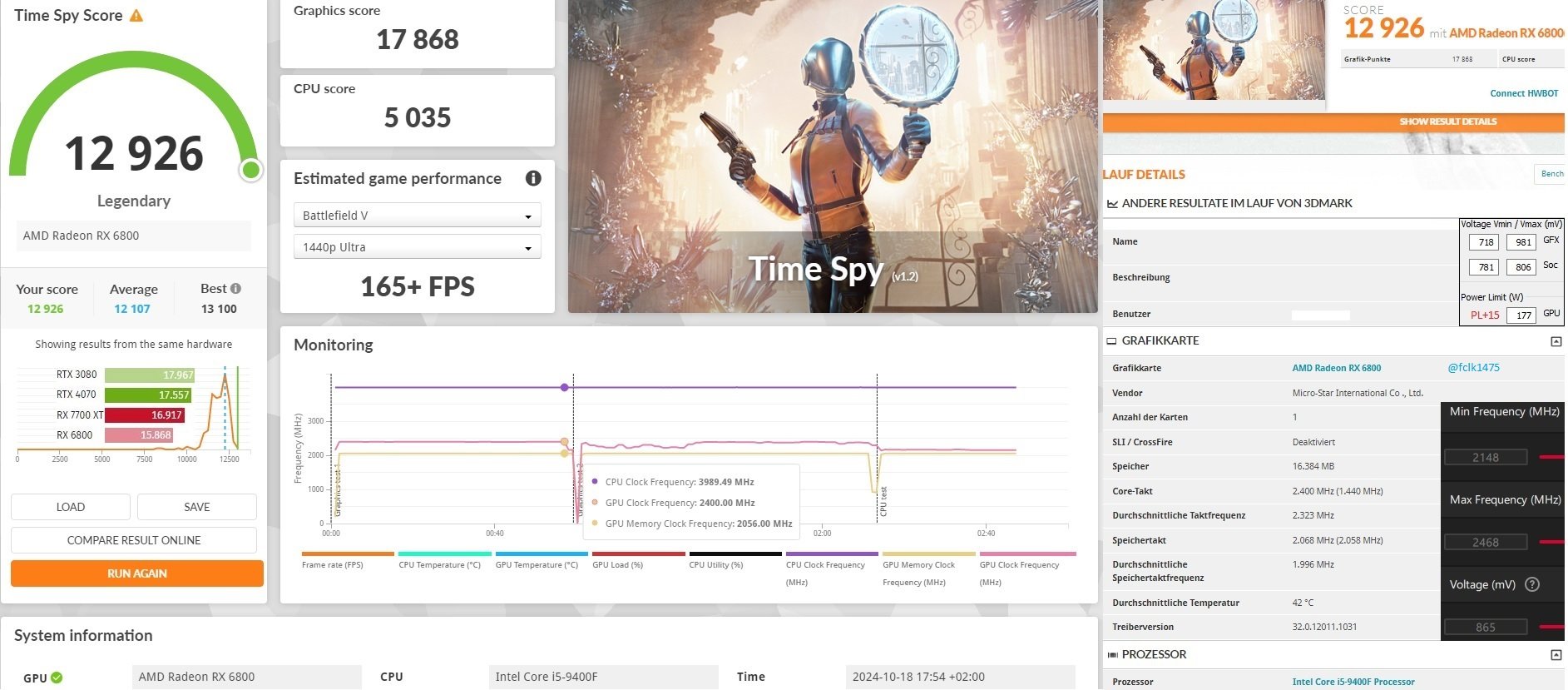The image size is (1568, 690).
Task: Collapse the PROZESSOR section
Action: [1556, 655]
